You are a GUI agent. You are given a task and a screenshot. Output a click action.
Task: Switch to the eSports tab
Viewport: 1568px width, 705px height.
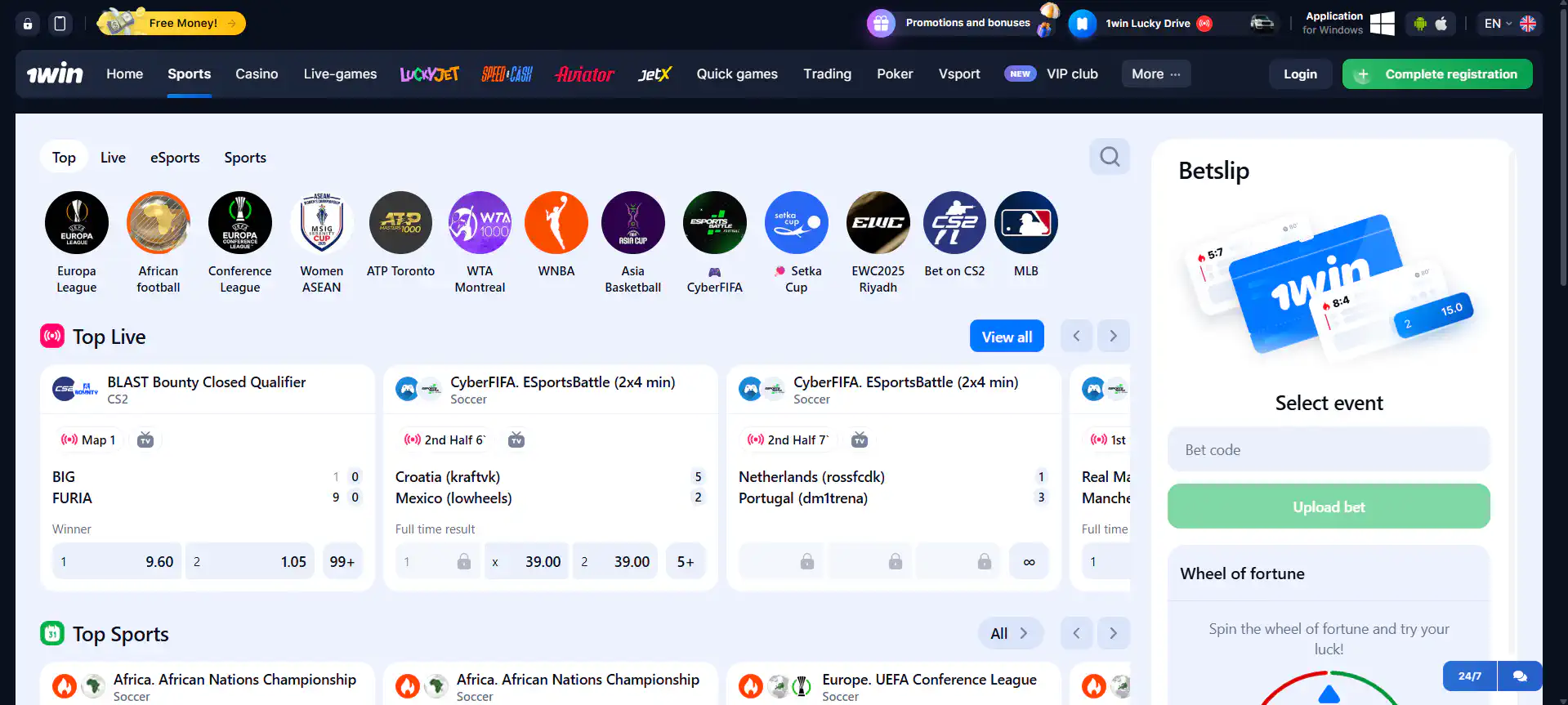coord(175,158)
